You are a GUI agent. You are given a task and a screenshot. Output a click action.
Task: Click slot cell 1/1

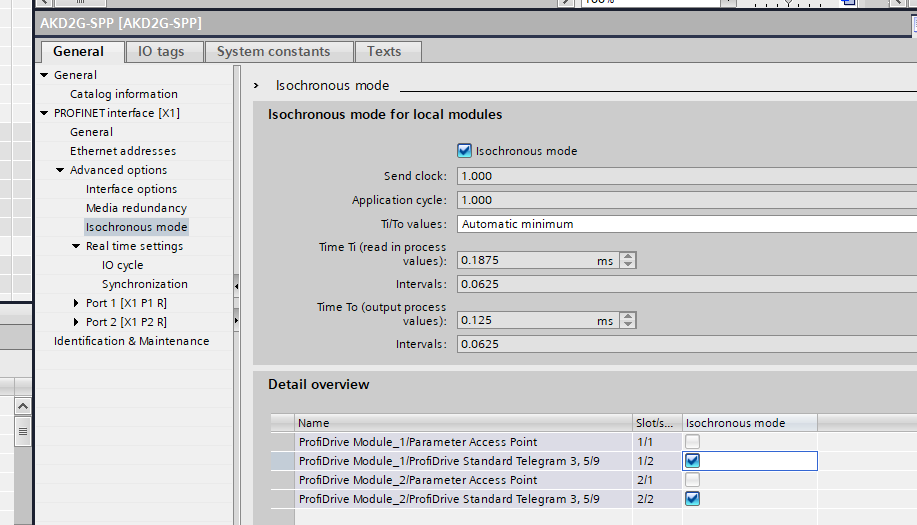[657, 442]
